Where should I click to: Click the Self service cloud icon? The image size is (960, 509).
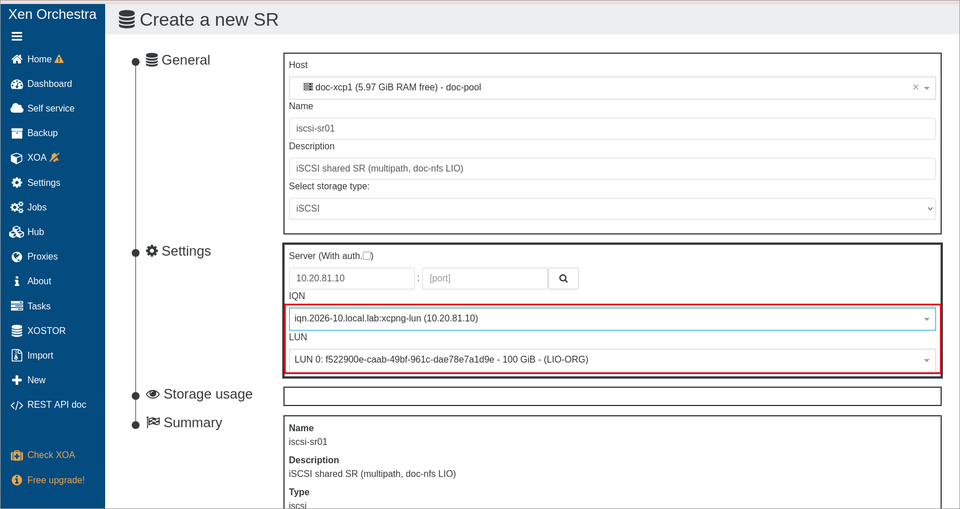pyautogui.click(x=17, y=108)
